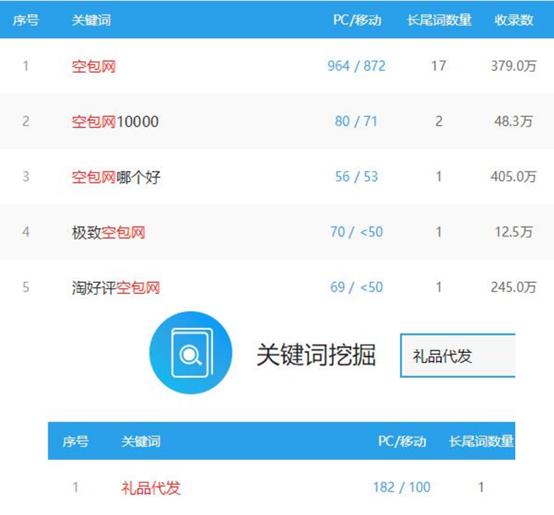Viewport: 554px width, 515px height.
Task: Click the 80 / 71 PC/mobile value
Action: (x=356, y=122)
